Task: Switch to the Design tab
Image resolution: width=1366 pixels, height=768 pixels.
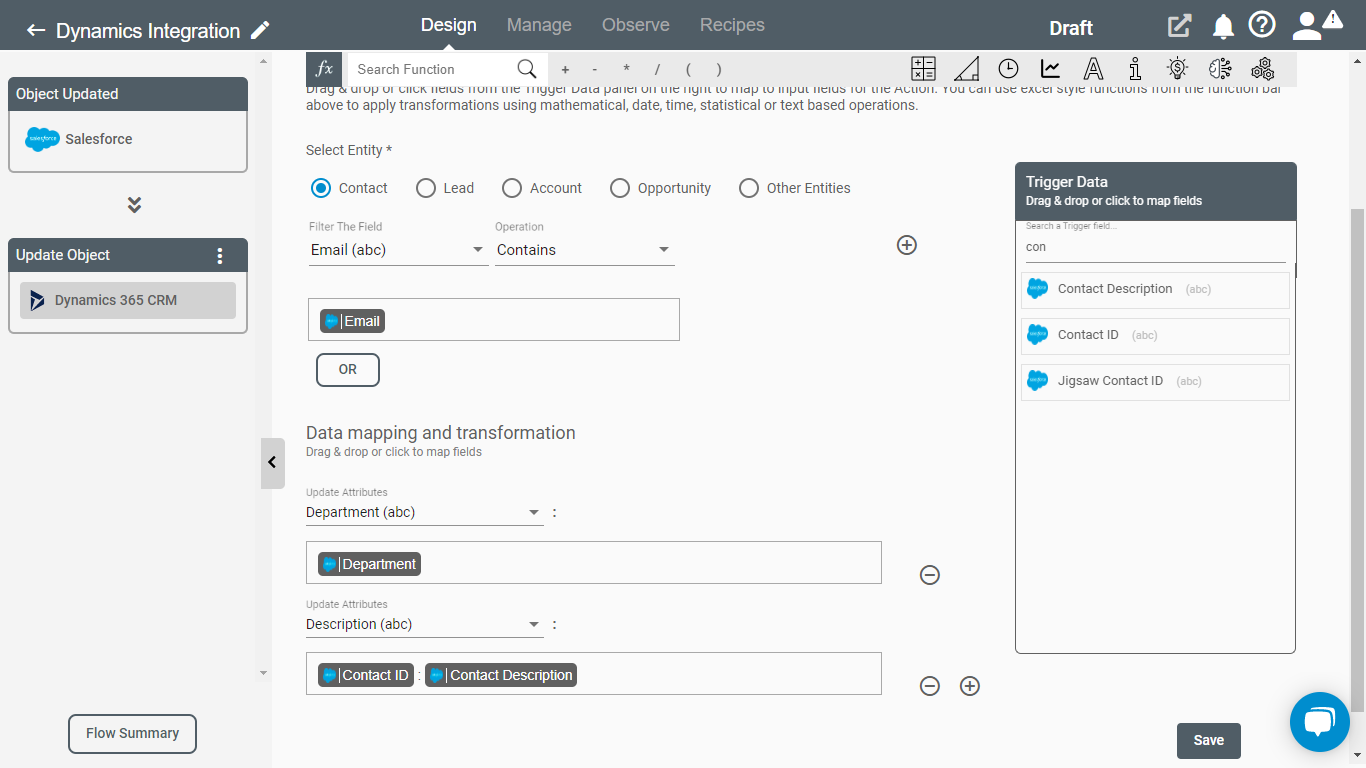Action: (449, 25)
